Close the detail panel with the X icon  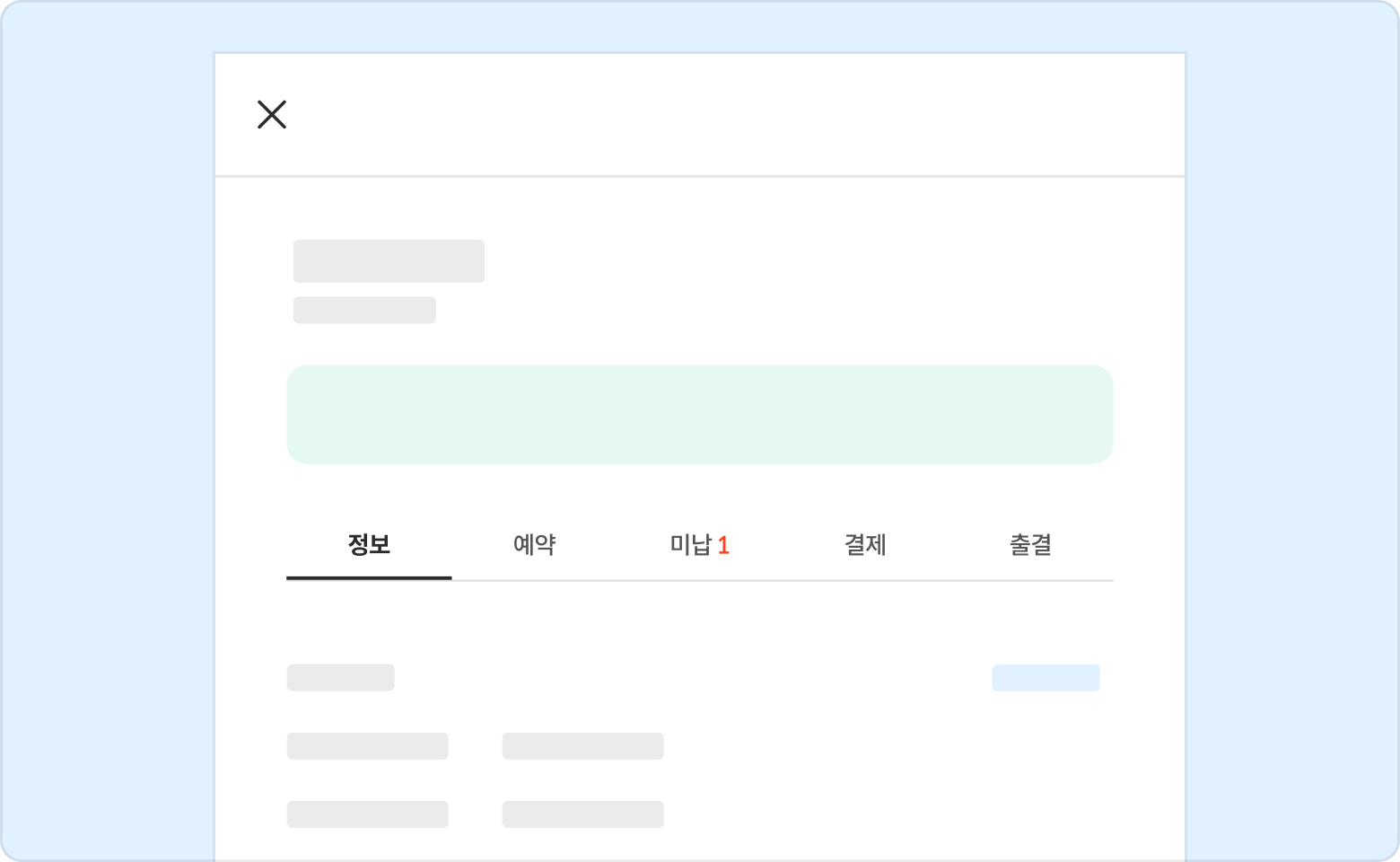[272, 115]
